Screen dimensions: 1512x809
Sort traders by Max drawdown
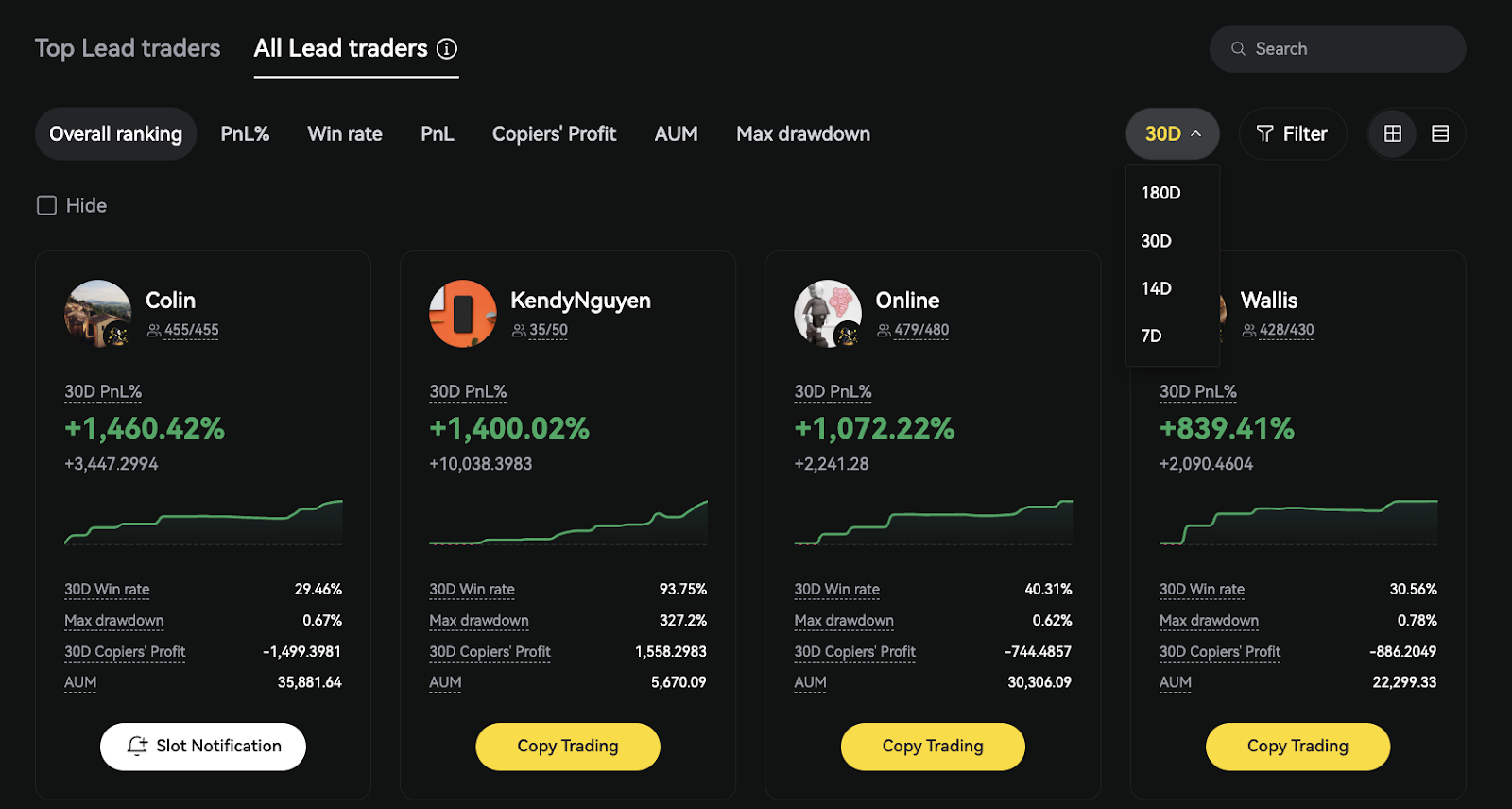tap(803, 134)
